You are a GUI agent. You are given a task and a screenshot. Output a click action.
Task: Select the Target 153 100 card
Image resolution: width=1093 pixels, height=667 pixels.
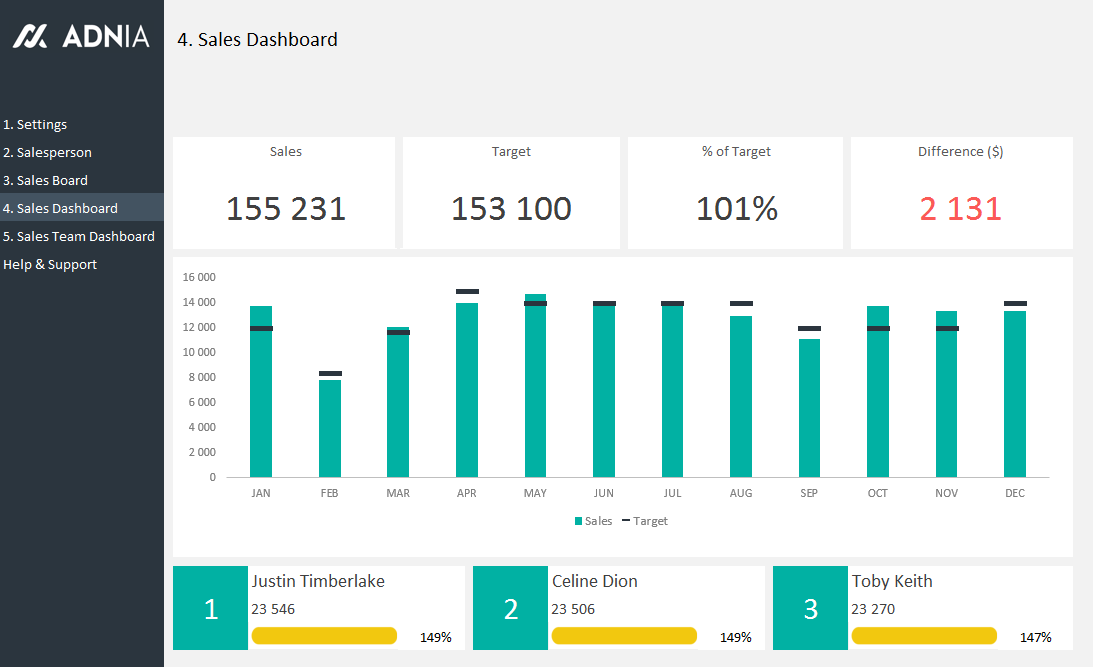[511, 208]
